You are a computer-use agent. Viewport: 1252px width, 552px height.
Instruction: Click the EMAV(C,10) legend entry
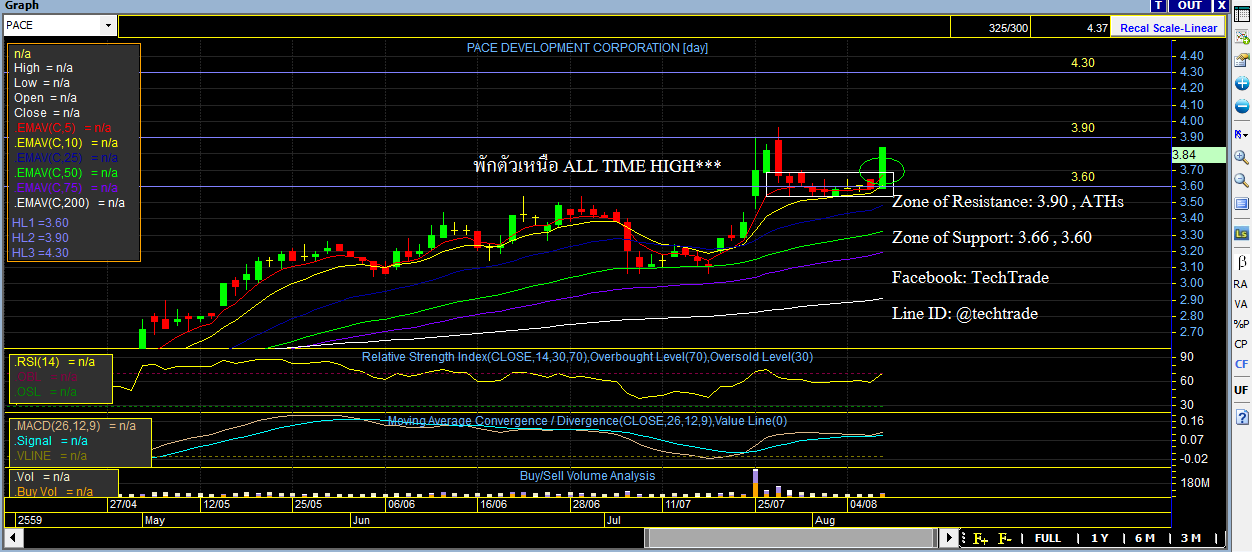[66, 143]
